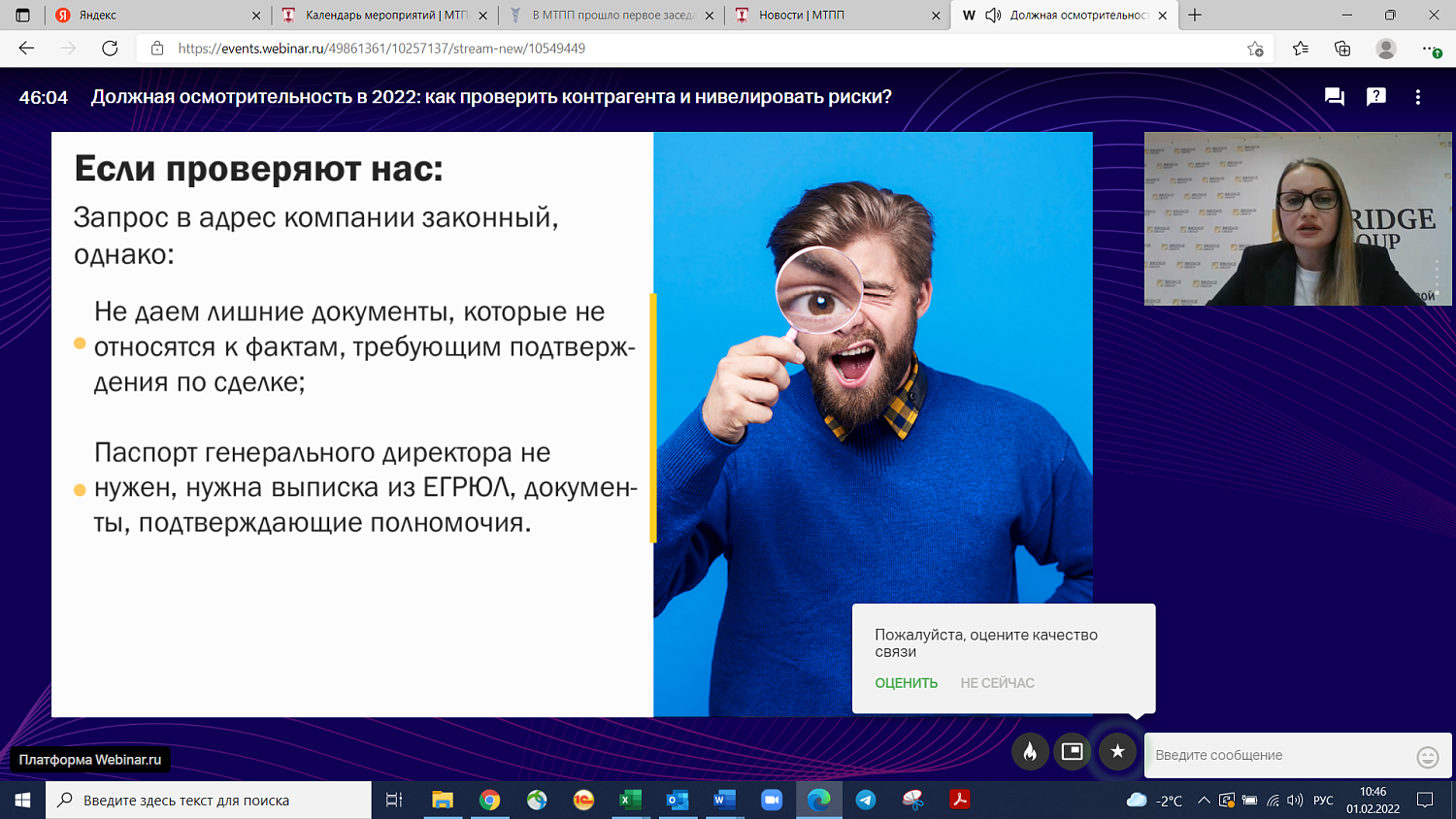Image resolution: width=1456 pixels, height=819 pixels.
Task: Open Excel from the taskbar
Action: (x=630, y=801)
